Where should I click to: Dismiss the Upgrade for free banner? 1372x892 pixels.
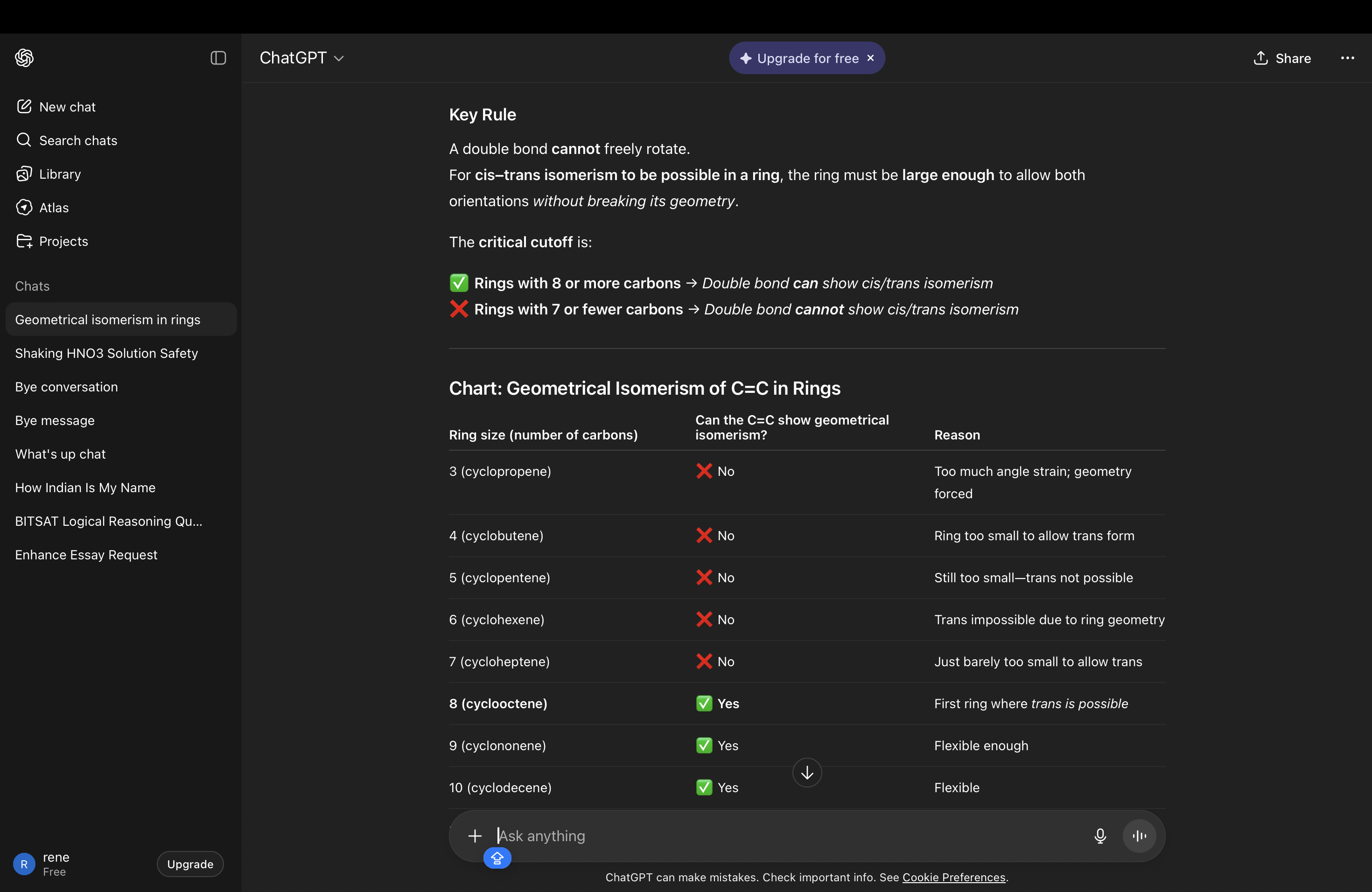click(x=870, y=58)
